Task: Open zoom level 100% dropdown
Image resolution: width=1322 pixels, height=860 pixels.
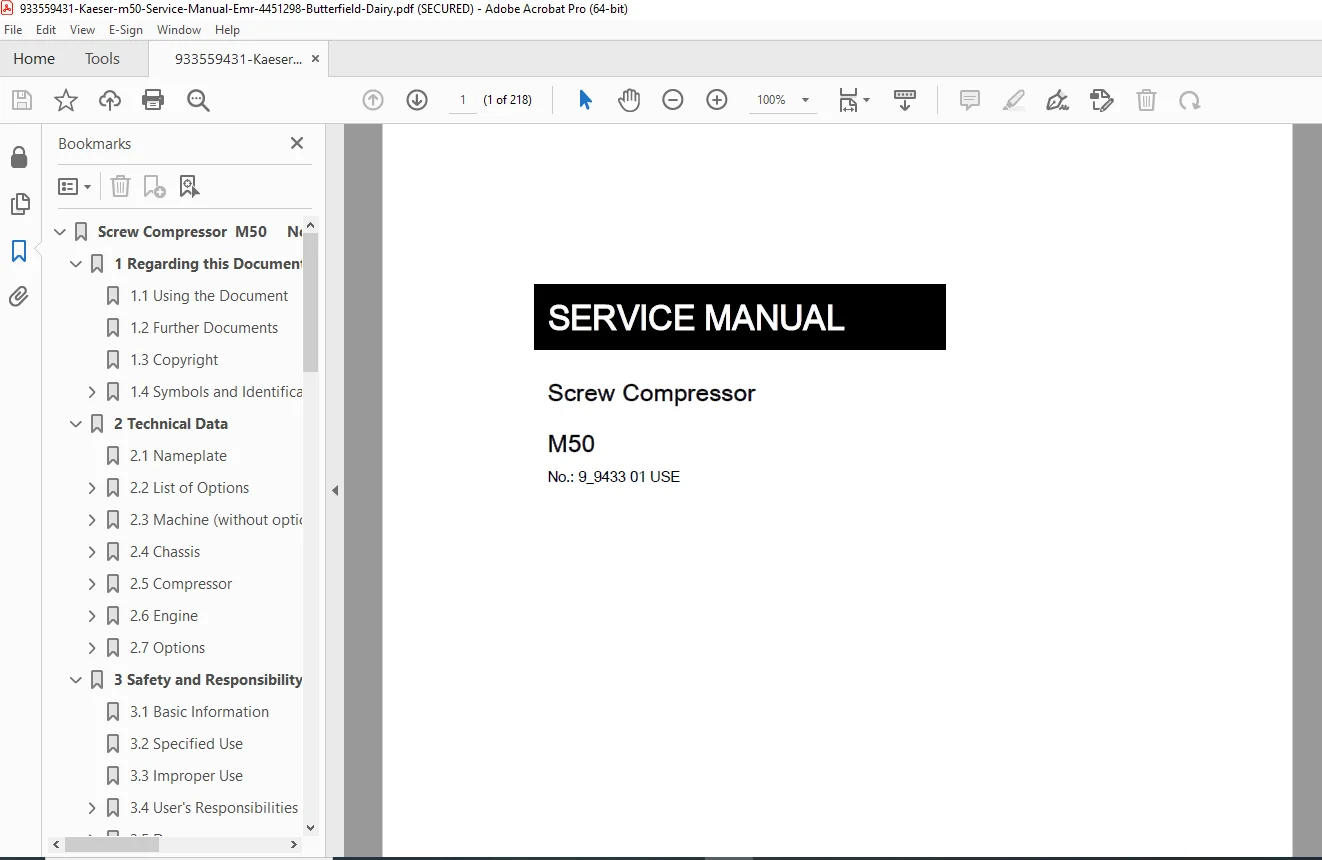Action: click(783, 100)
